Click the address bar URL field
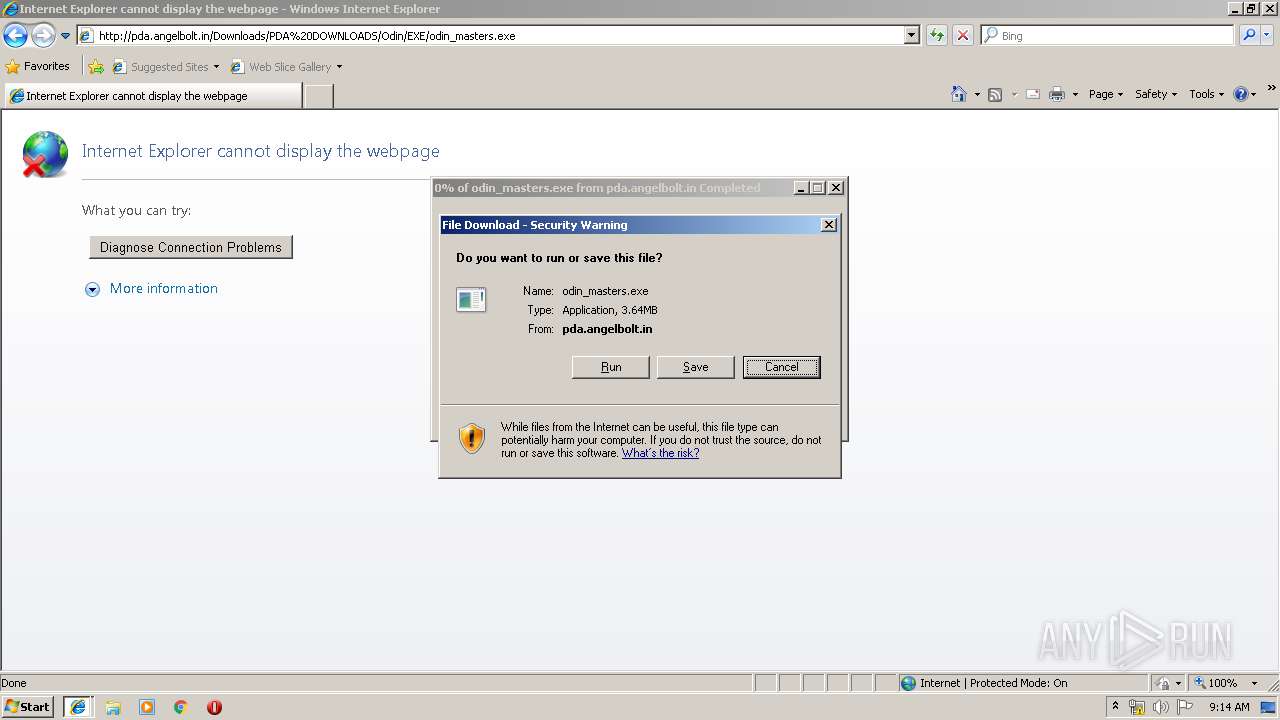The image size is (1280, 720). click(490, 36)
